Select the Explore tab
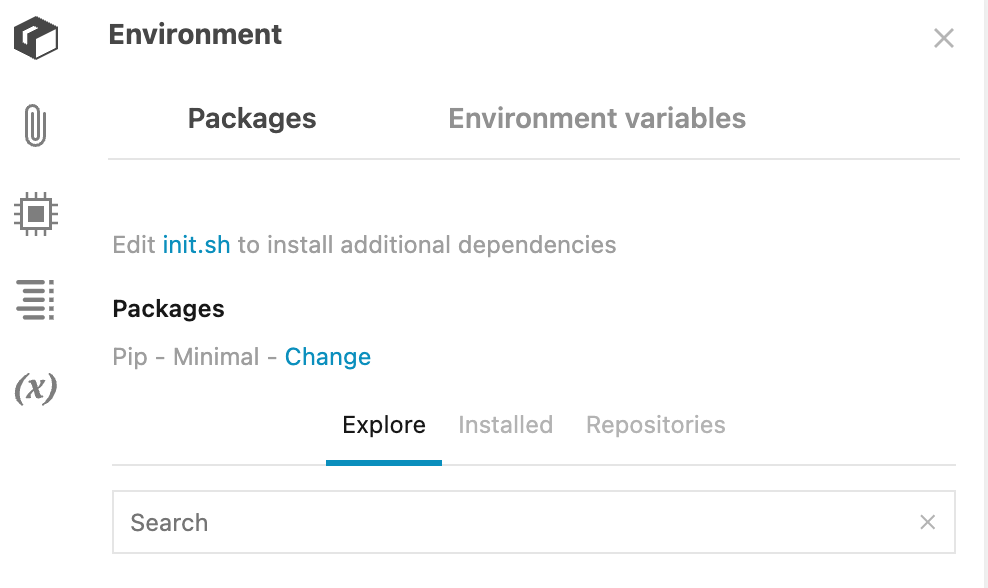This screenshot has height=588, width=988. click(384, 424)
